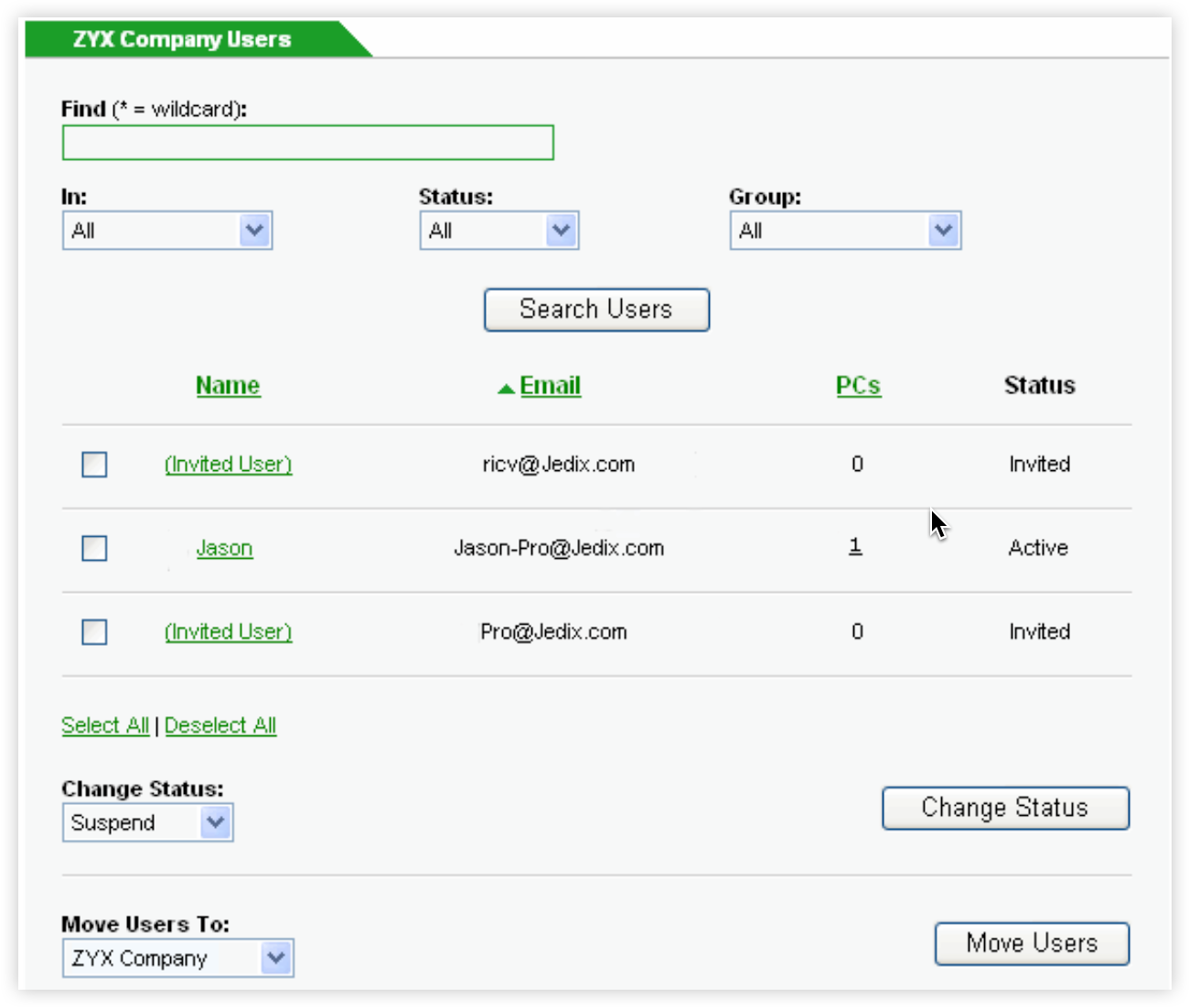Open Jason's user details
Screen dimensions: 1189x1008
(x=225, y=547)
